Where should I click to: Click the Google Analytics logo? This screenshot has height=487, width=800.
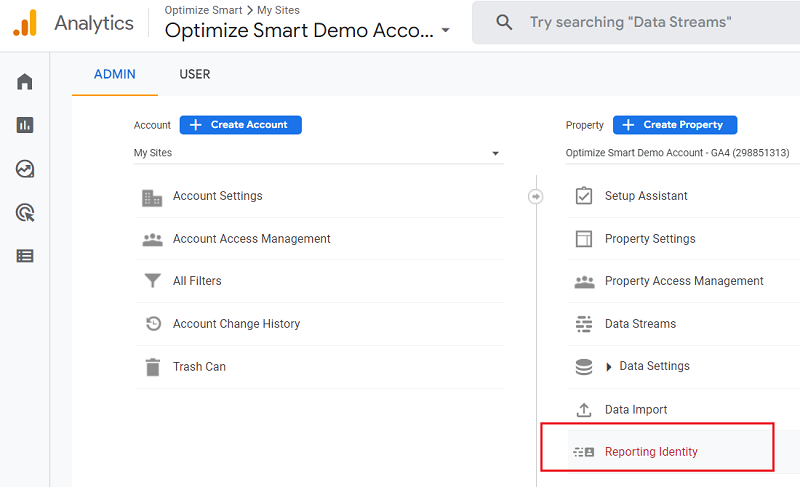click(x=25, y=23)
